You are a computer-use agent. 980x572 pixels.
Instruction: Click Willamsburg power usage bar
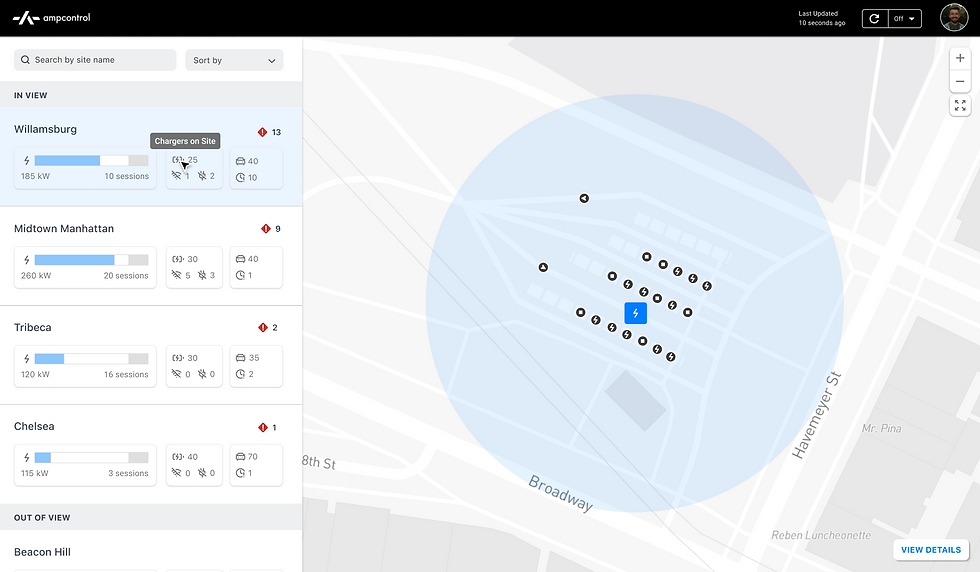point(91,161)
